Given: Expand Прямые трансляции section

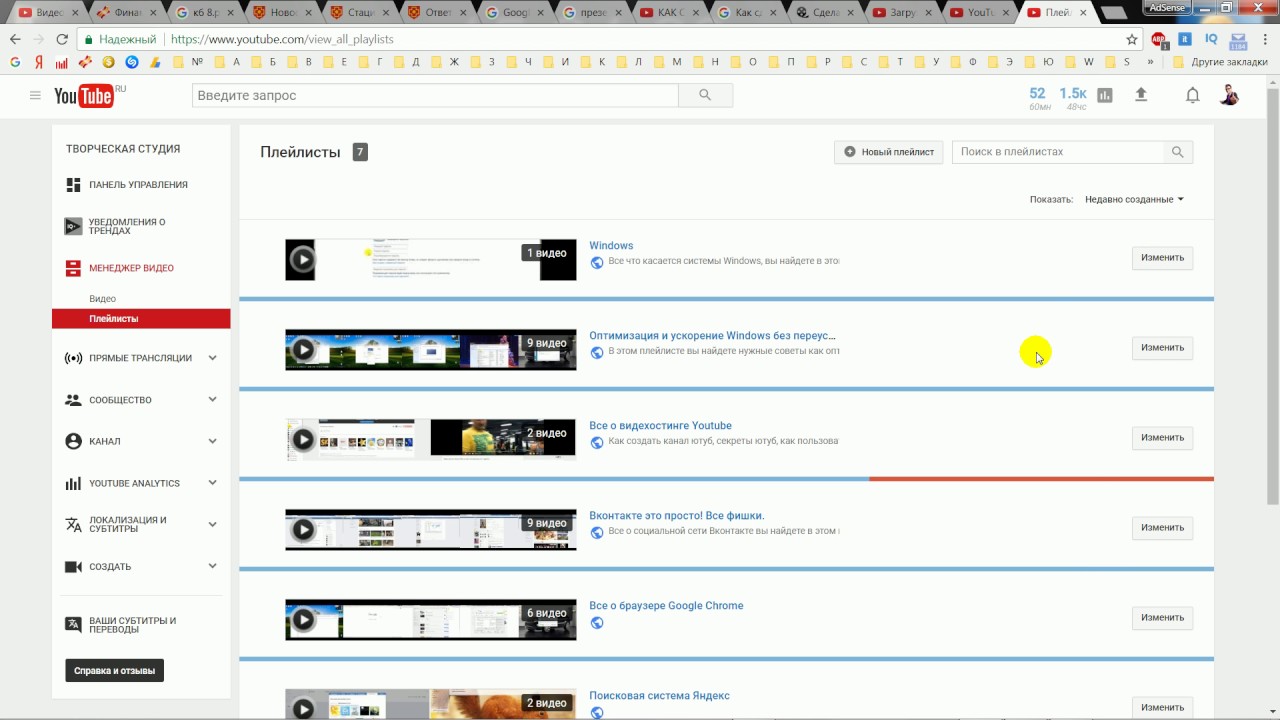Looking at the screenshot, I should [x=213, y=358].
